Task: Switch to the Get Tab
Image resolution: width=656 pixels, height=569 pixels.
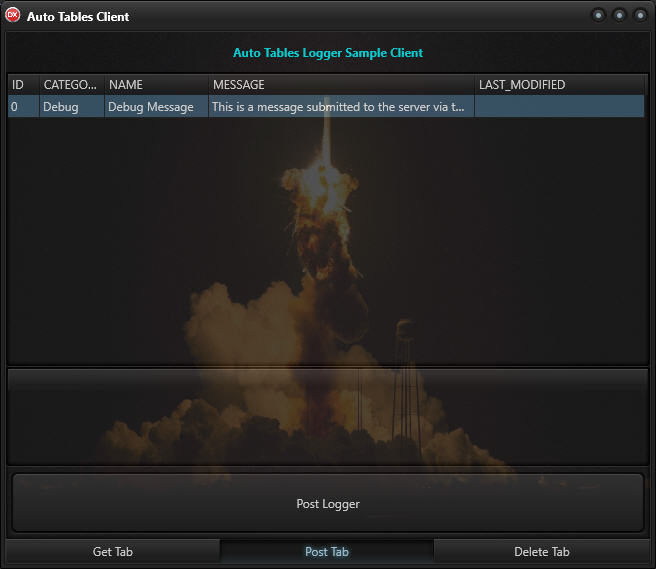Action: click(112, 552)
